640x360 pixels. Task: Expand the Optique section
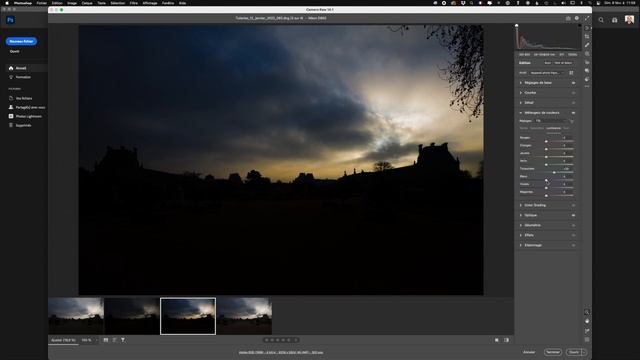[521, 215]
